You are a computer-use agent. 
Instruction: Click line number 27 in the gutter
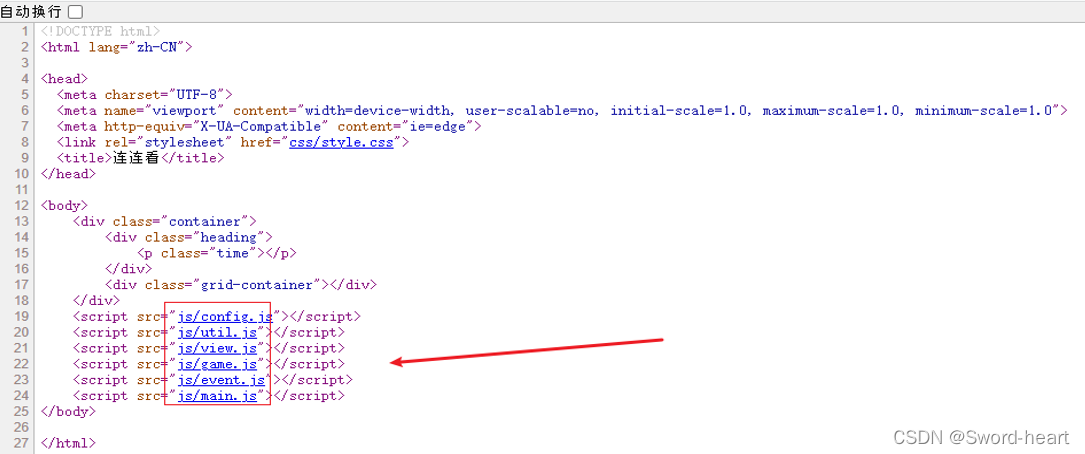click(x=21, y=443)
